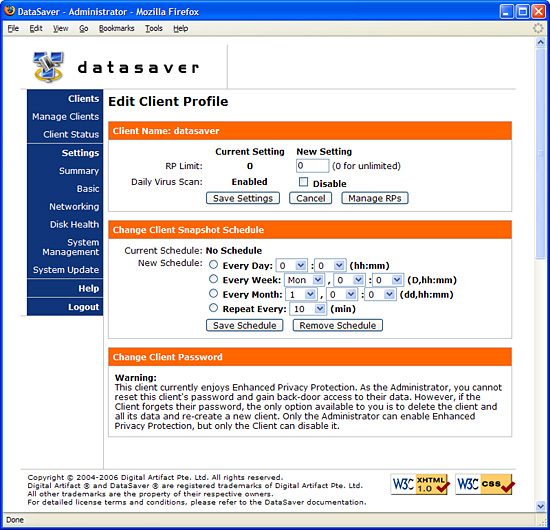Open the Bookmarks menu
This screenshot has height=530, width=550.
116,28
